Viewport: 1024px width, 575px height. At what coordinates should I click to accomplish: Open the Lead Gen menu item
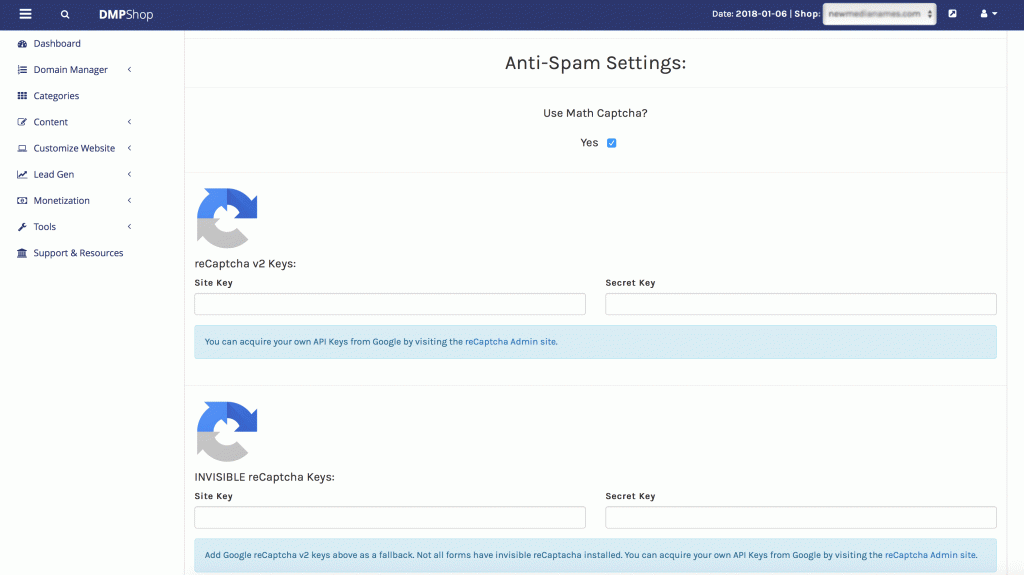54,175
